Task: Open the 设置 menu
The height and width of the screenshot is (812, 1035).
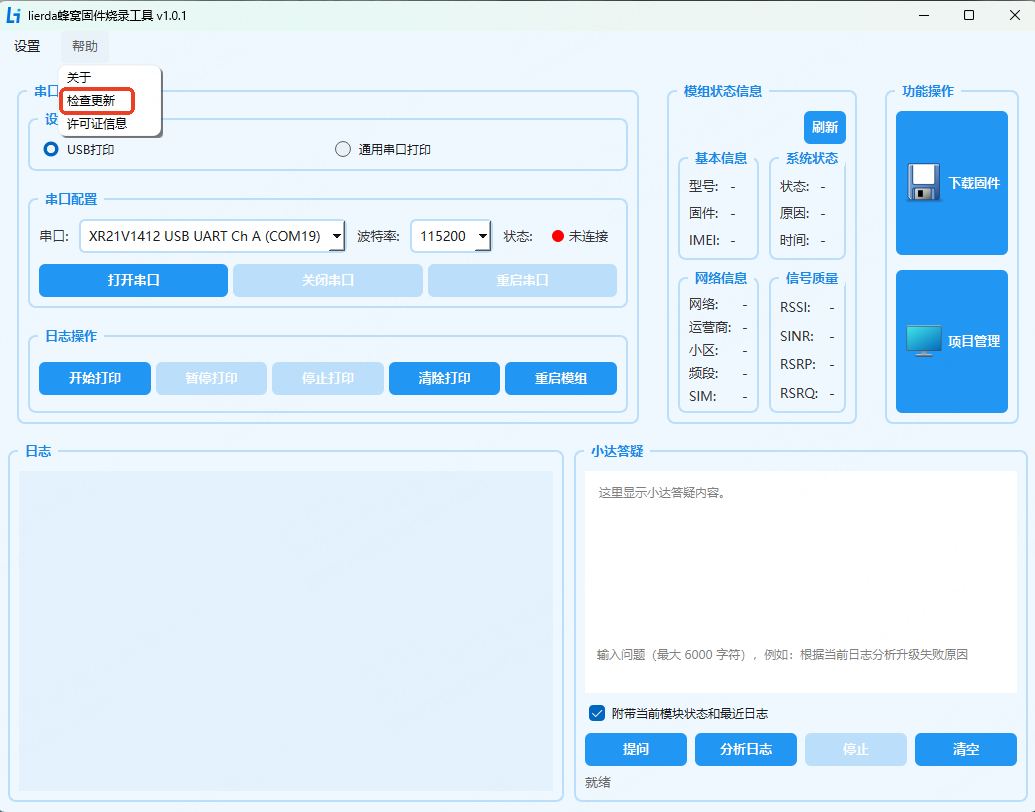Action: [27, 46]
